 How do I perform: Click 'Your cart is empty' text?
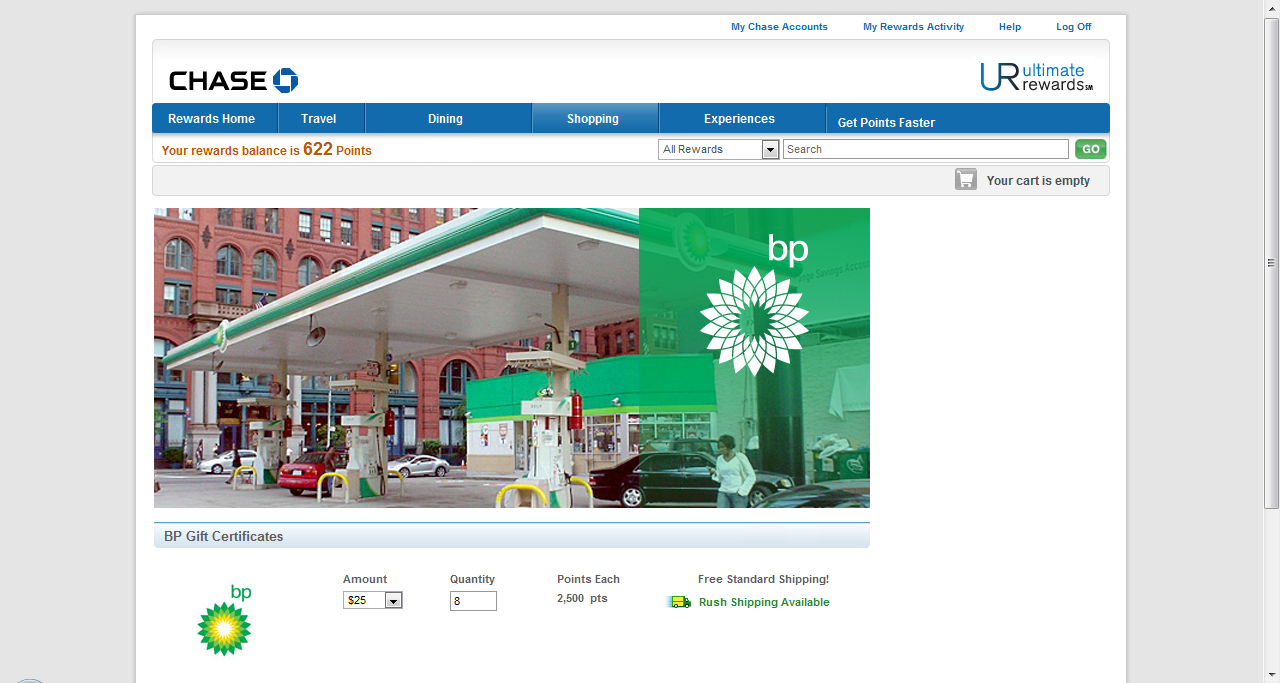[x=1038, y=181]
